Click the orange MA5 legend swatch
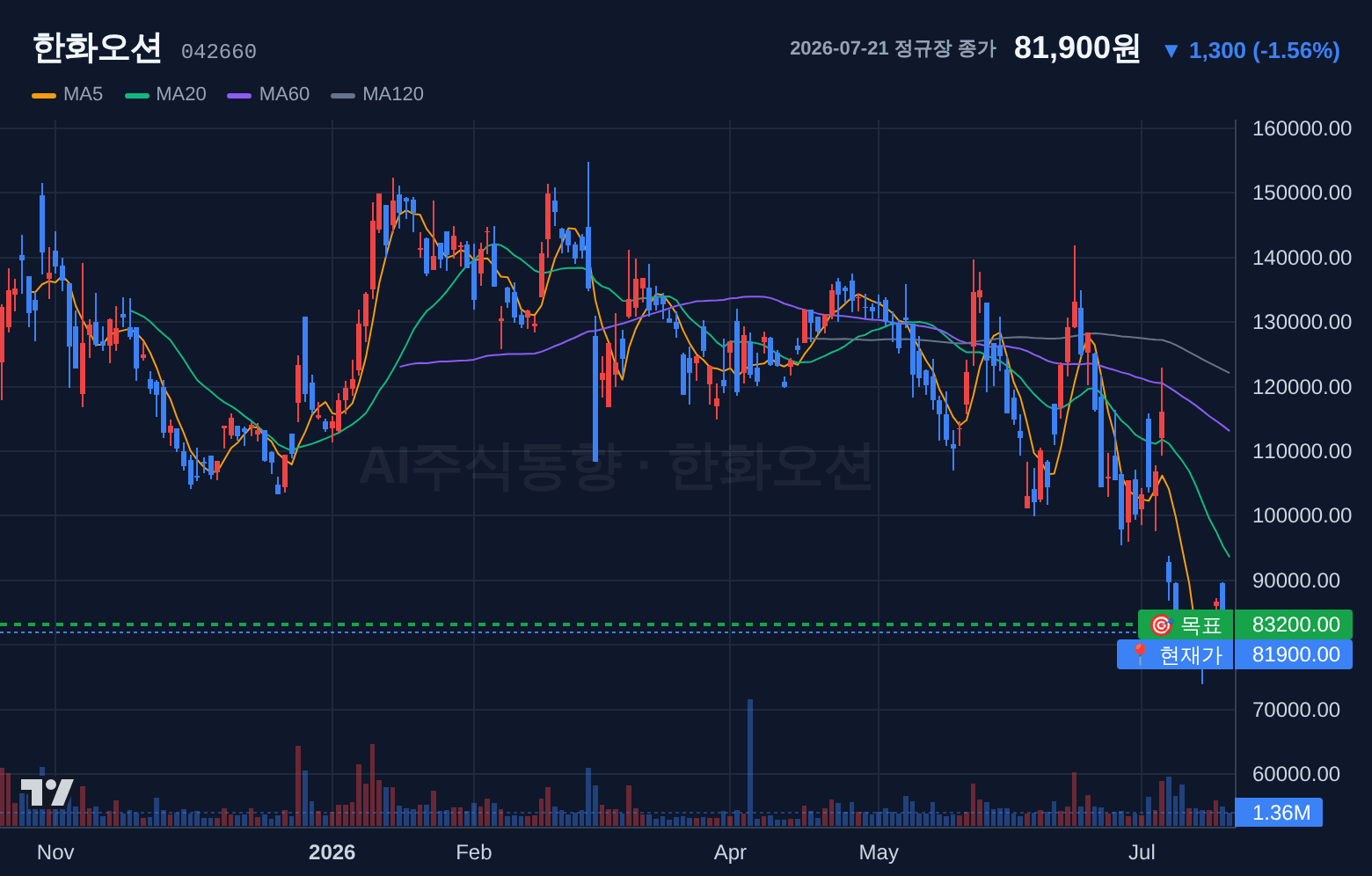 (x=44, y=95)
